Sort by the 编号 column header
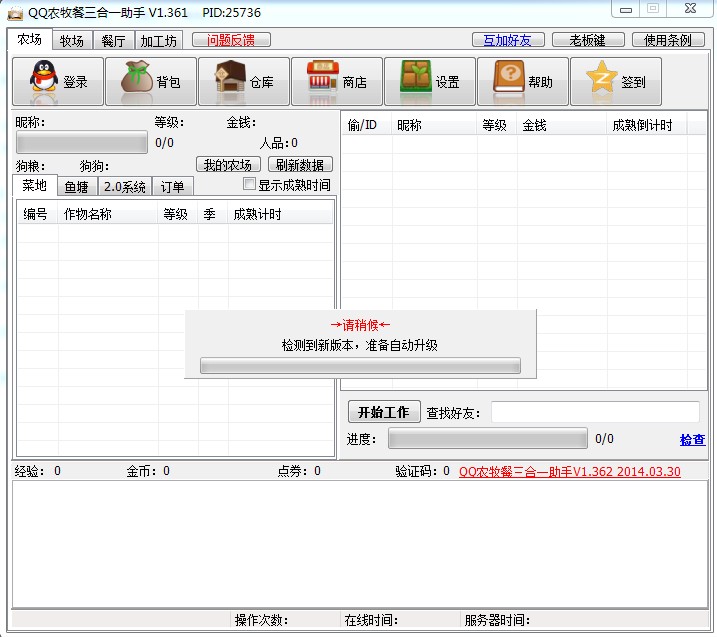This screenshot has width=717, height=637. click(x=38, y=214)
